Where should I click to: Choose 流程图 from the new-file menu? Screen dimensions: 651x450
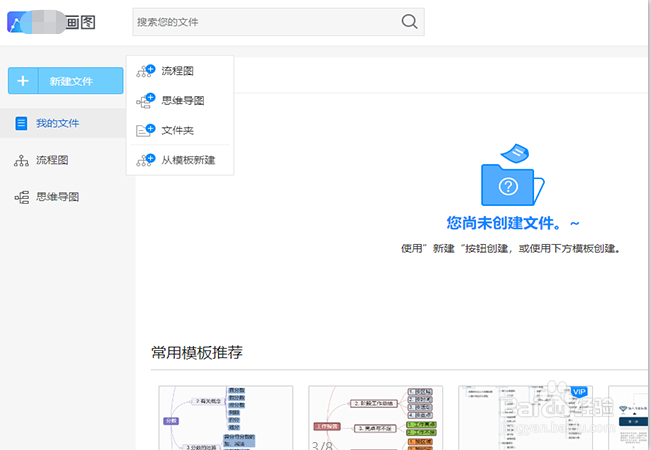(180, 71)
